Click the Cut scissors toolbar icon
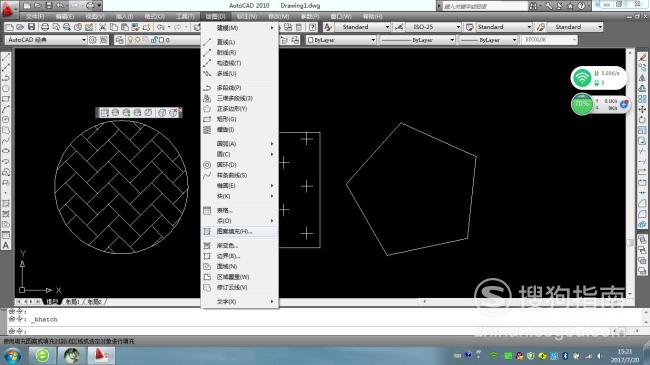Image resolution: width=650 pixels, height=365 pixels. coord(103,27)
